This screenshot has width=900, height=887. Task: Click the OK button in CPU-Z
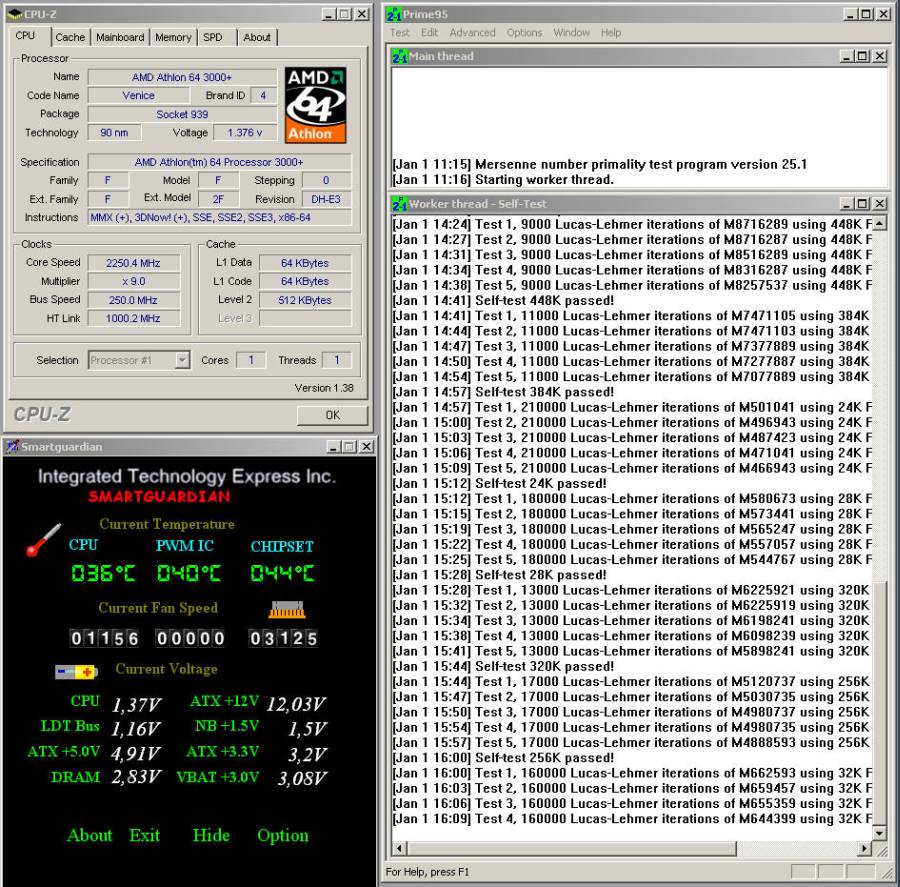point(332,415)
